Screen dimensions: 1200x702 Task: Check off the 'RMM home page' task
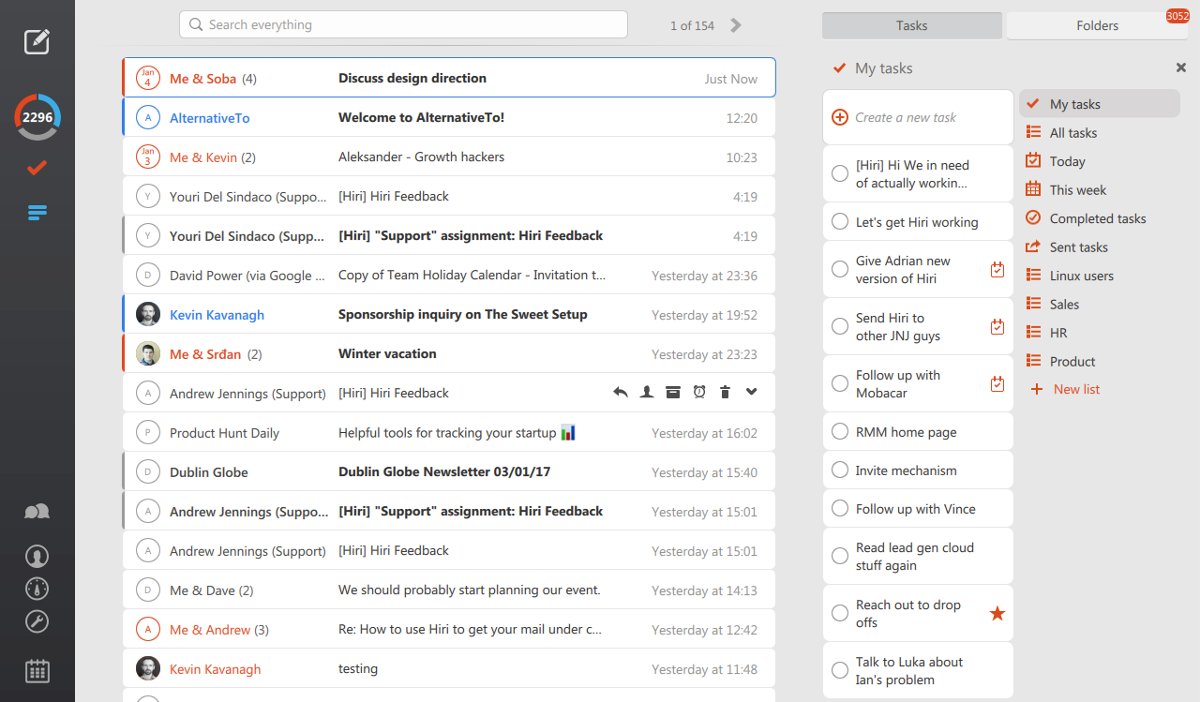click(839, 431)
